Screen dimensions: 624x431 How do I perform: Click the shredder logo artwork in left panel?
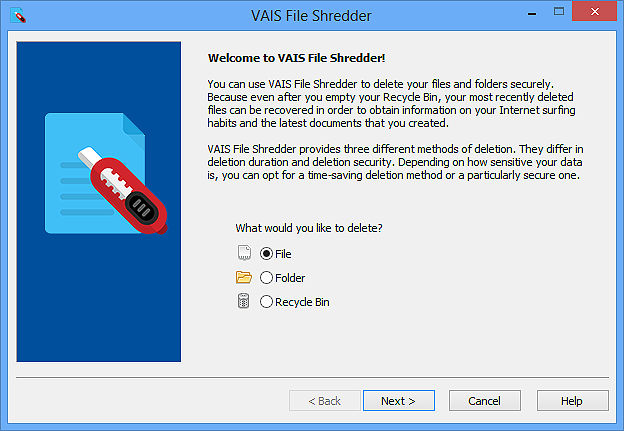[x=106, y=174]
